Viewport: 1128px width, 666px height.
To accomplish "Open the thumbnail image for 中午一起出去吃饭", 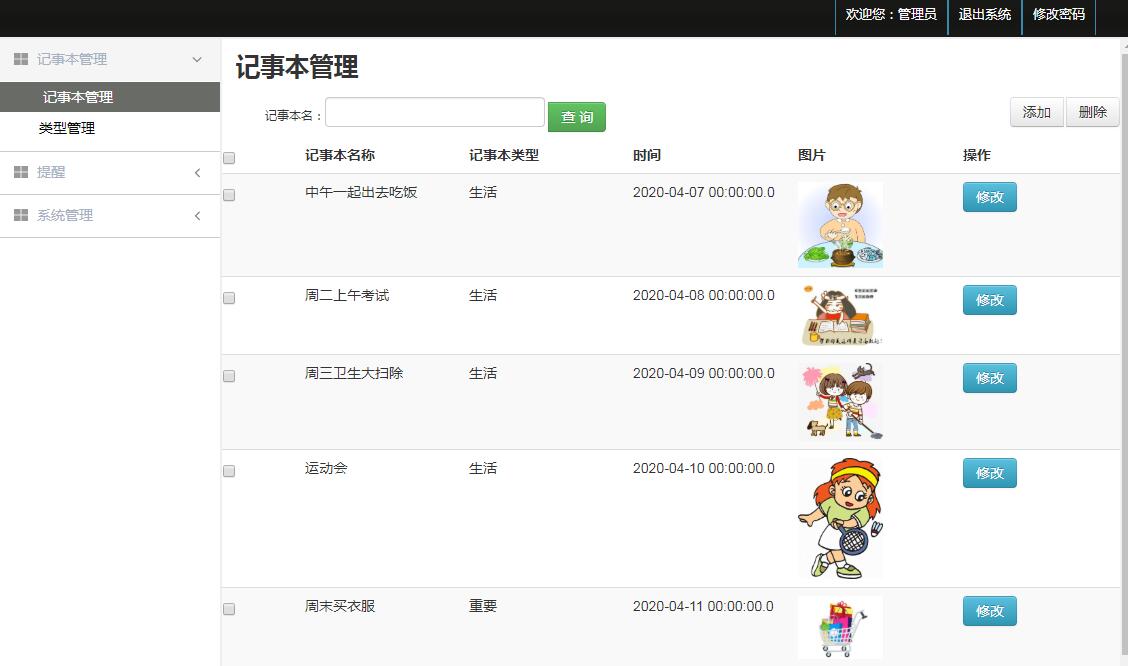I will pyautogui.click(x=840, y=225).
